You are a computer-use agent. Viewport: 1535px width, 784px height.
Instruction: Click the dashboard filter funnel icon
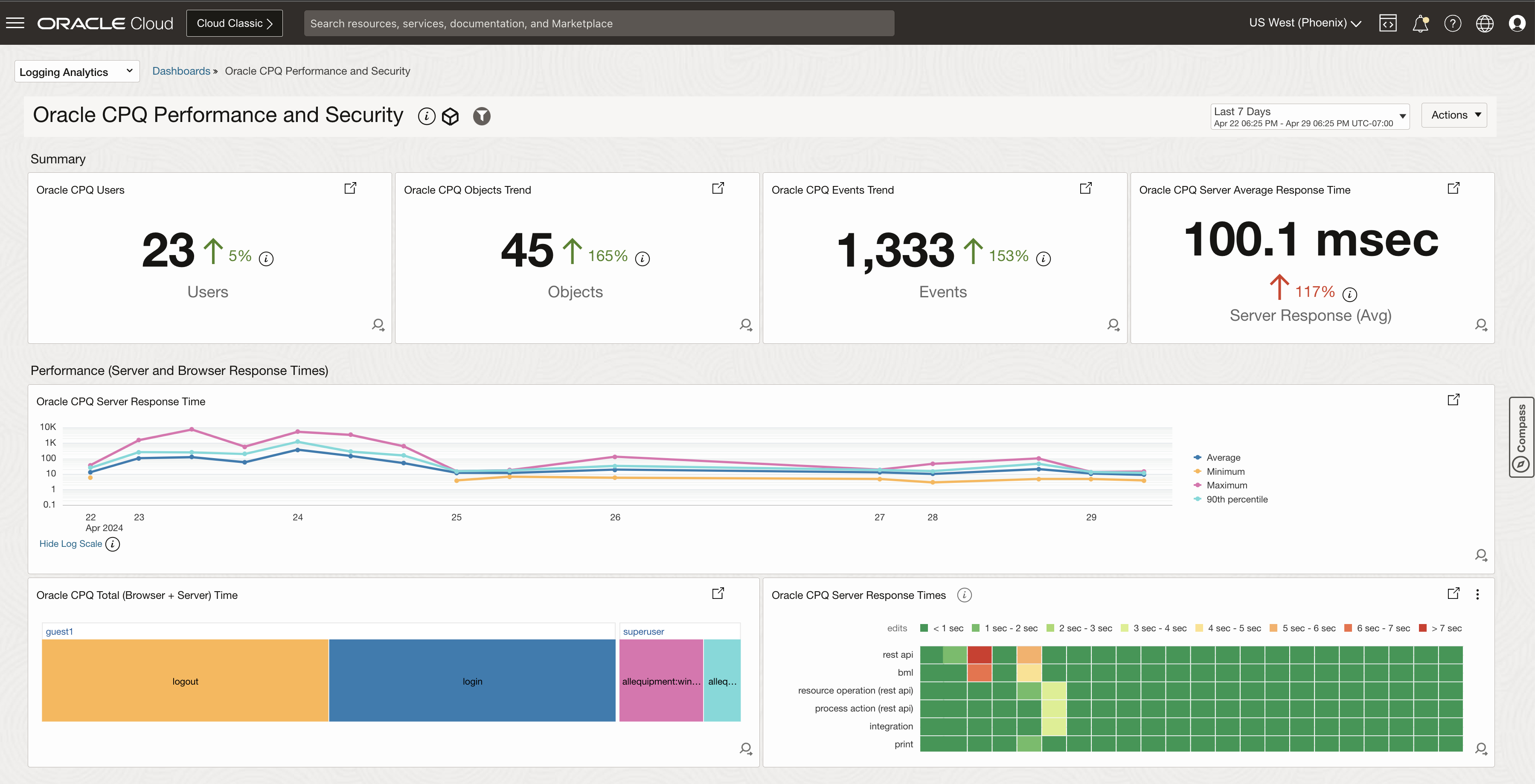(482, 116)
